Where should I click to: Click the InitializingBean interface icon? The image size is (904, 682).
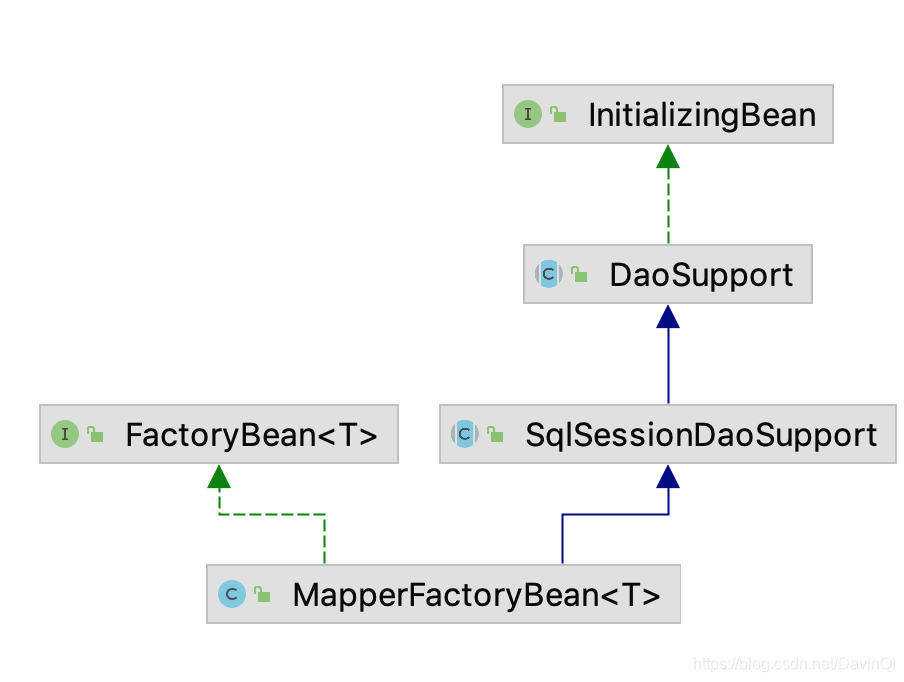pyautogui.click(x=528, y=114)
